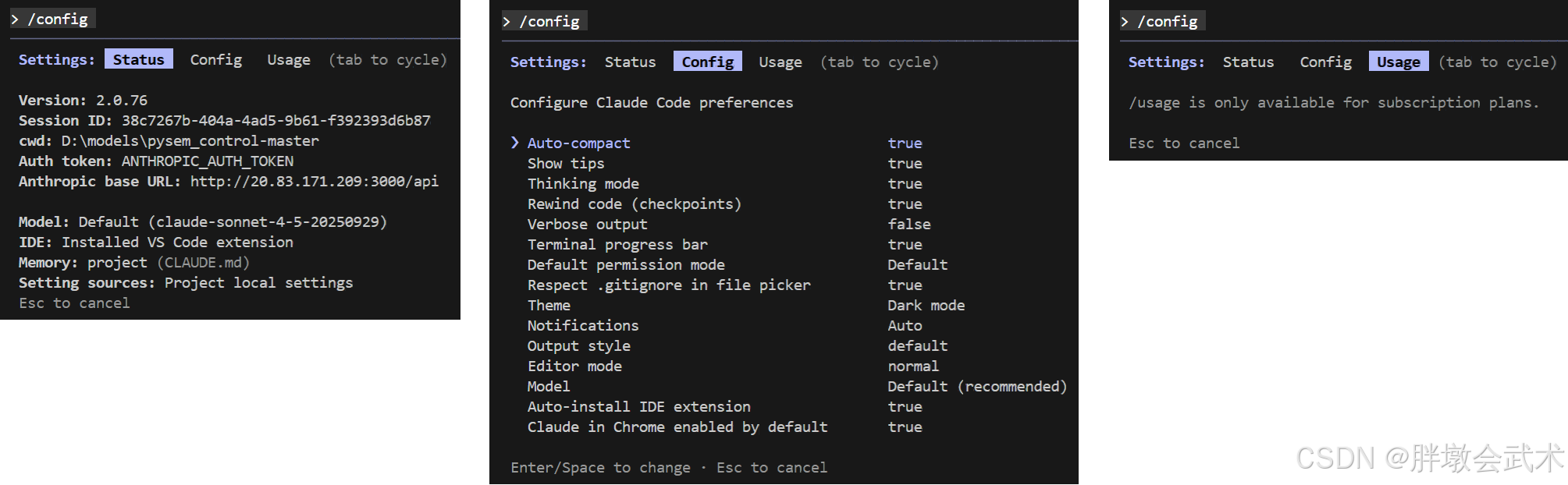1568x485 pixels.
Task: Select the highlighted Status tab
Action: coord(139,60)
